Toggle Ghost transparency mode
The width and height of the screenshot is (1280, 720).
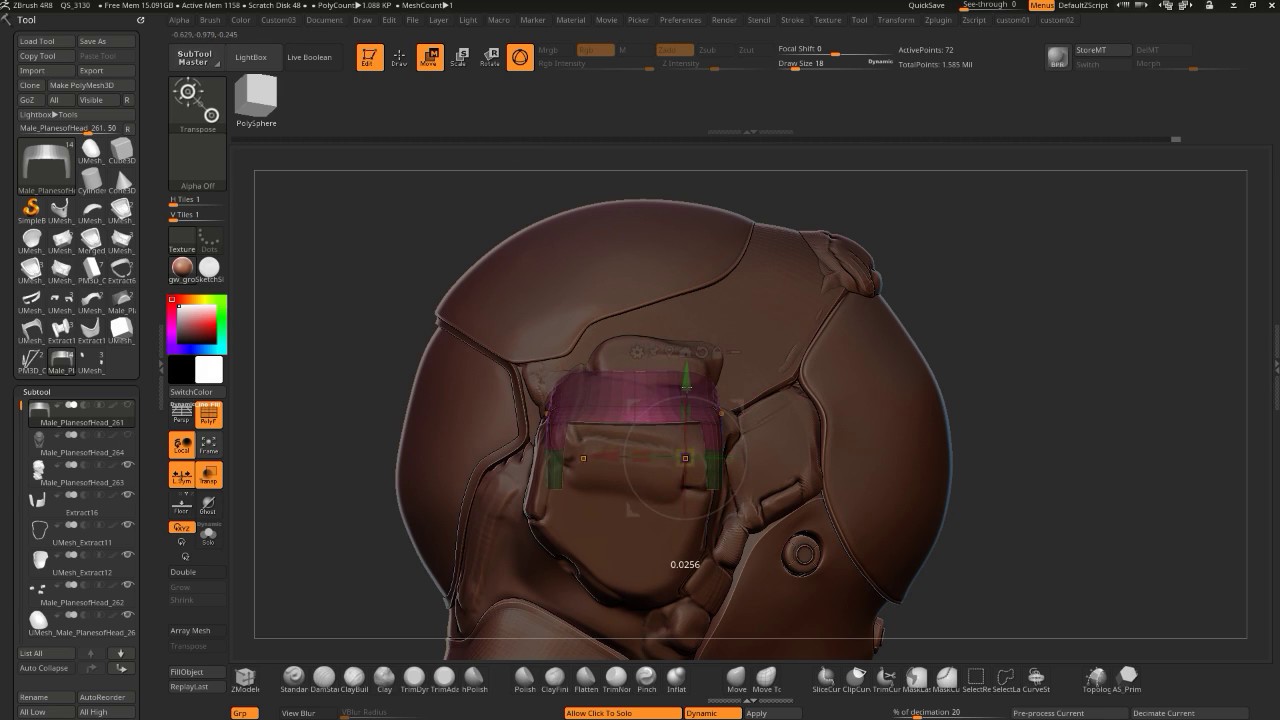tap(209, 506)
